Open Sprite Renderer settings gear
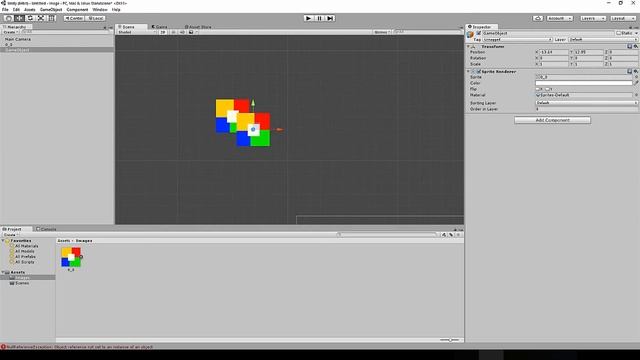The height and width of the screenshot is (360, 640). click(x=636, y=71)
